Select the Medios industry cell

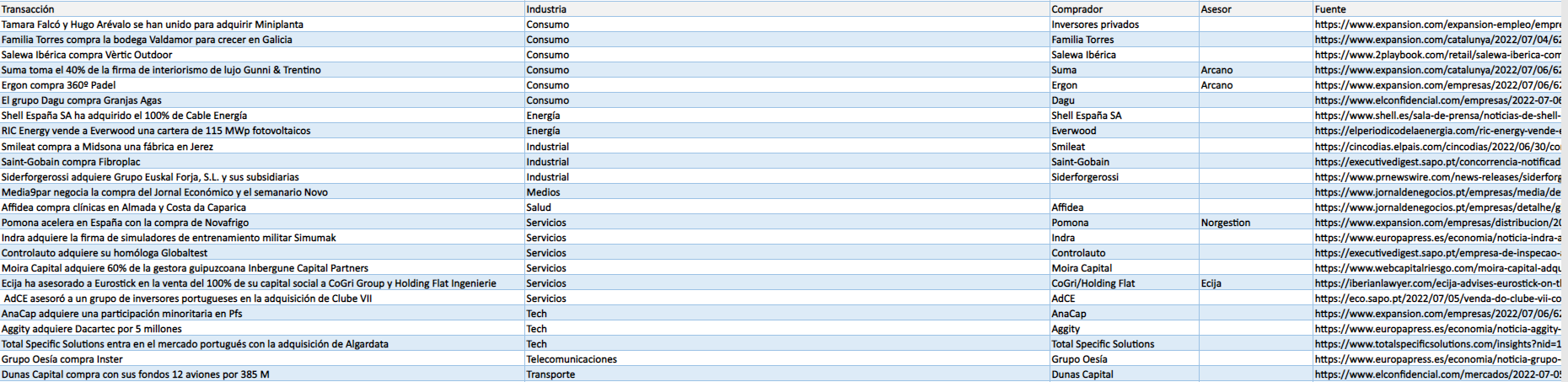[x=787, y=192]
